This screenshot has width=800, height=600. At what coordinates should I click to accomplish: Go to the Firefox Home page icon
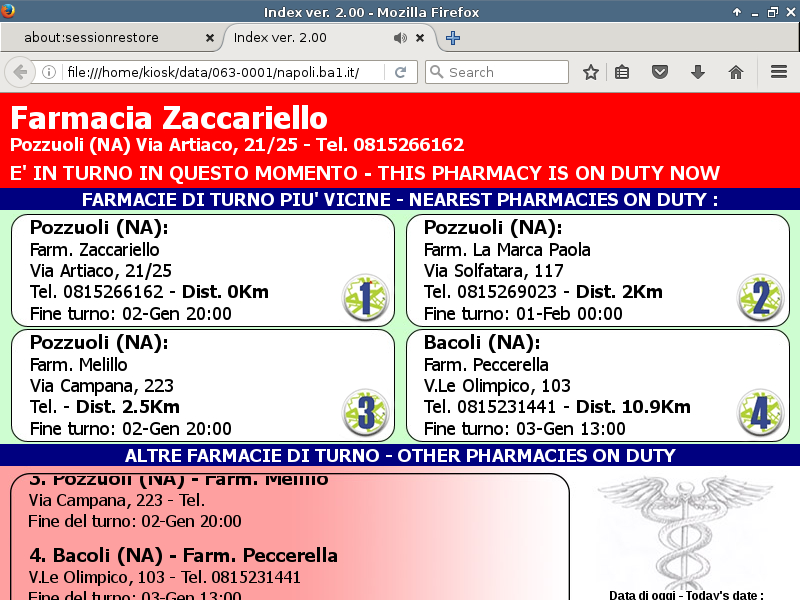(736, 72)
